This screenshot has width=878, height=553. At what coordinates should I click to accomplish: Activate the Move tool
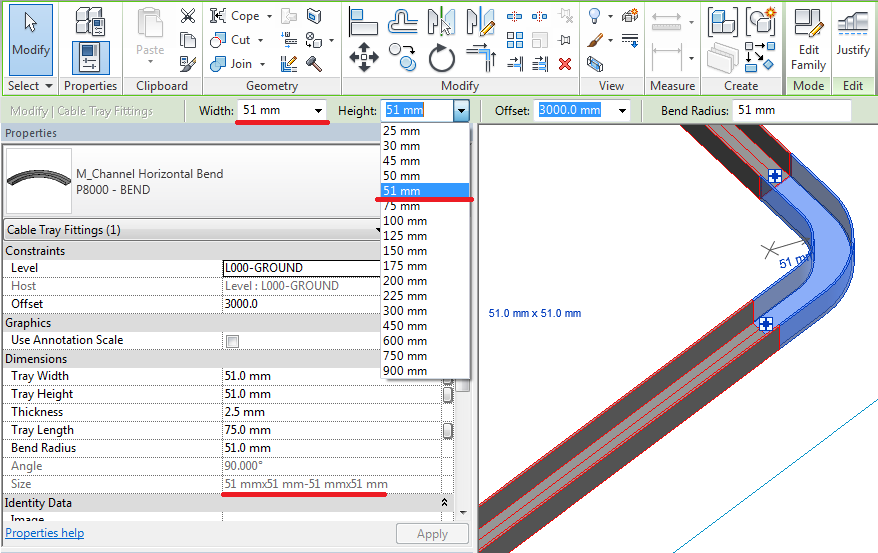pyautogui.click(x=364, y=57)
